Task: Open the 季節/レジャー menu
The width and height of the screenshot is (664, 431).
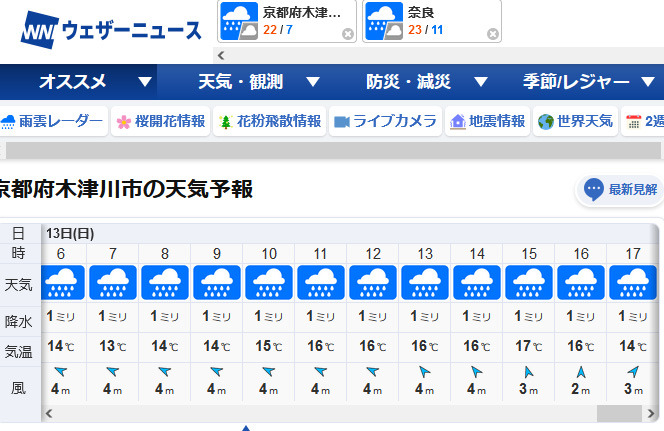Action: tap(589, 82)
